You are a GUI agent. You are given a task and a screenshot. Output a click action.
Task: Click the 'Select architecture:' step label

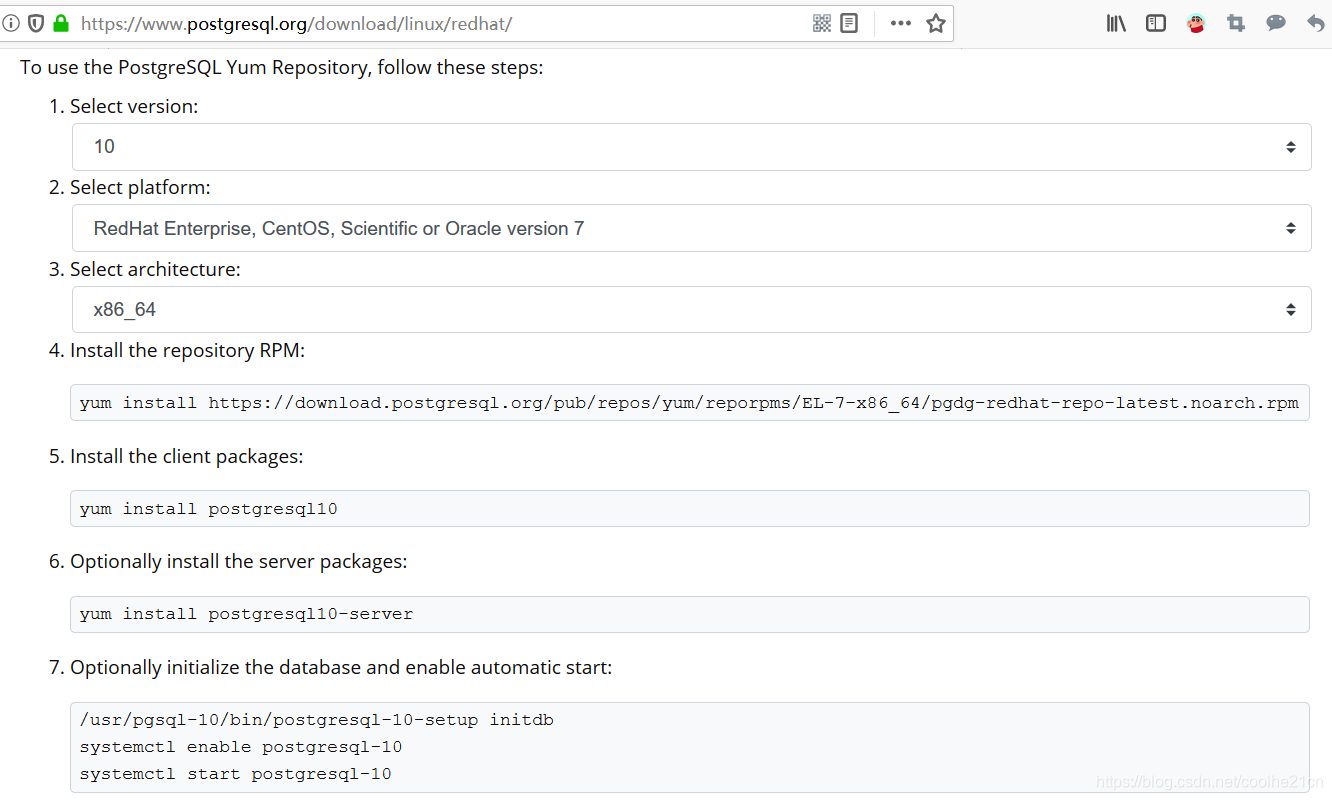click(x=155, y=269)
